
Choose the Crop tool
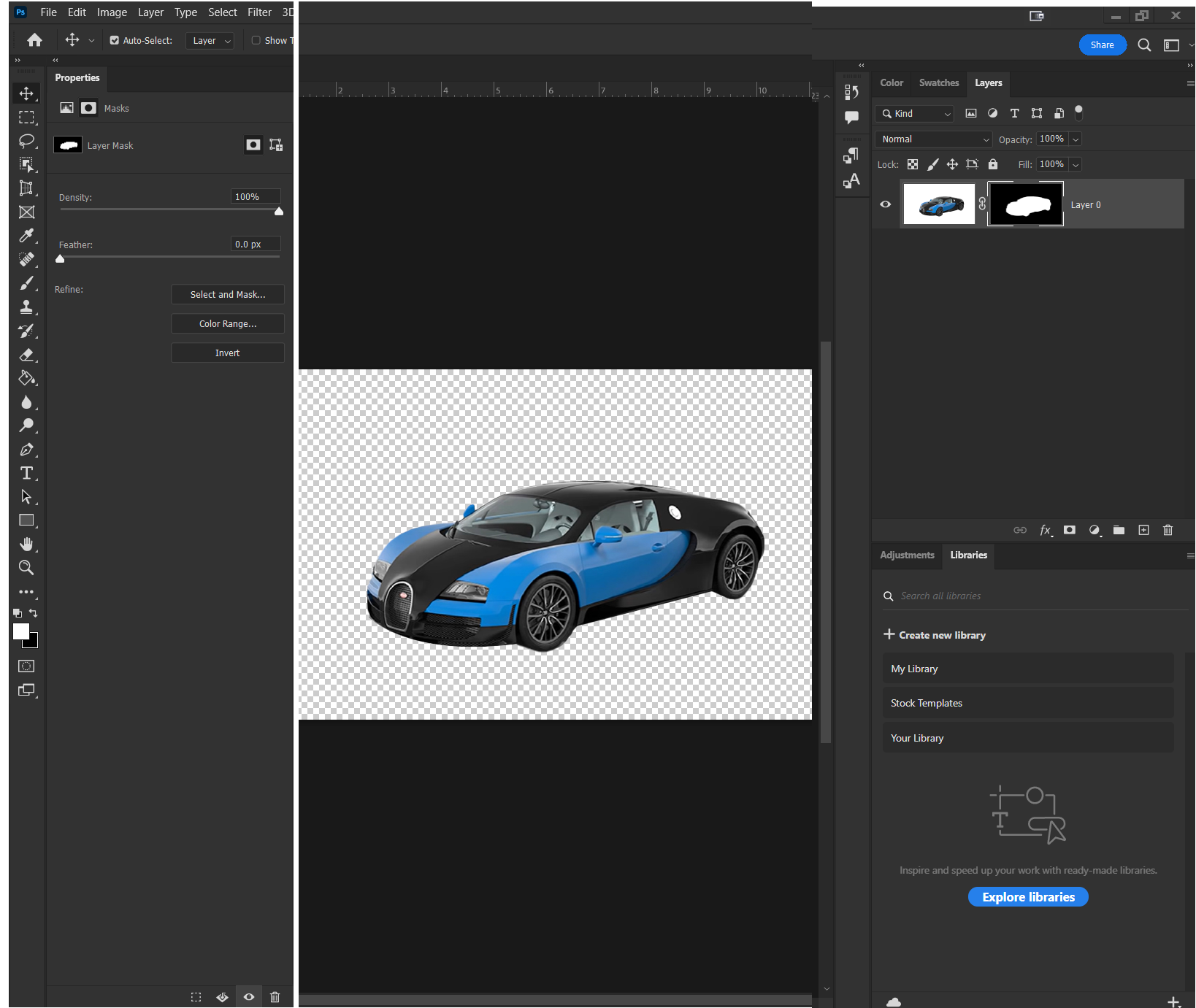click(x=26, y=188)
